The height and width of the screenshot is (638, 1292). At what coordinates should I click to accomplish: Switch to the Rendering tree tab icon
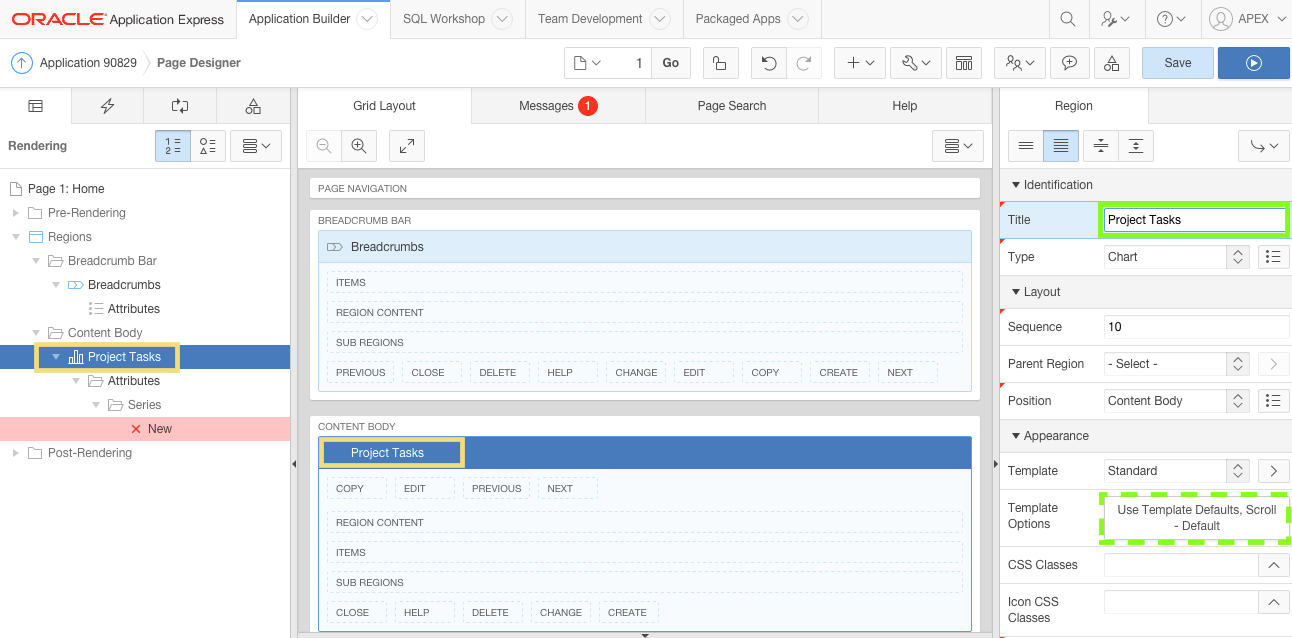(35, 106)
